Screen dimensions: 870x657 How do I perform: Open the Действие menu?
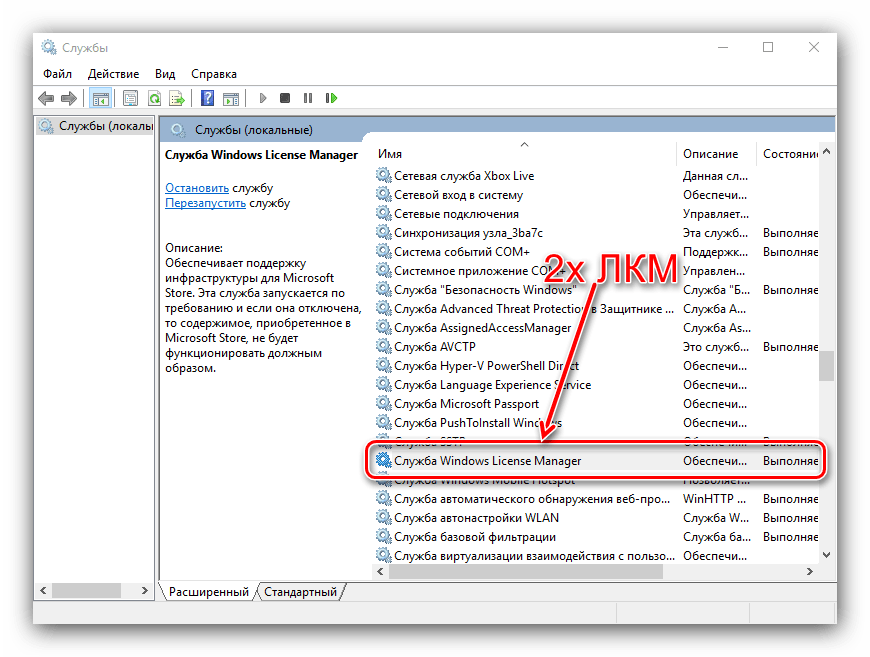[113, 74]
